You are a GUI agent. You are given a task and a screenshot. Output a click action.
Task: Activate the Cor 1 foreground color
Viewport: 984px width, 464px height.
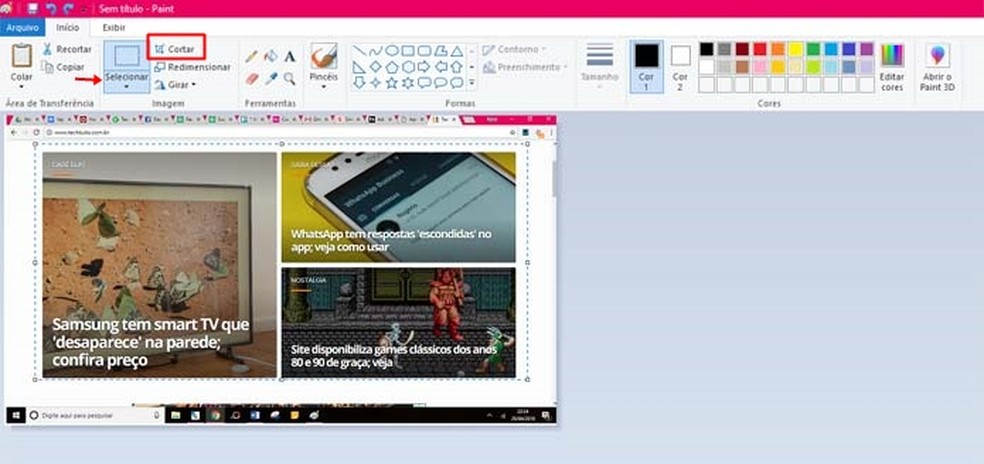646,67
